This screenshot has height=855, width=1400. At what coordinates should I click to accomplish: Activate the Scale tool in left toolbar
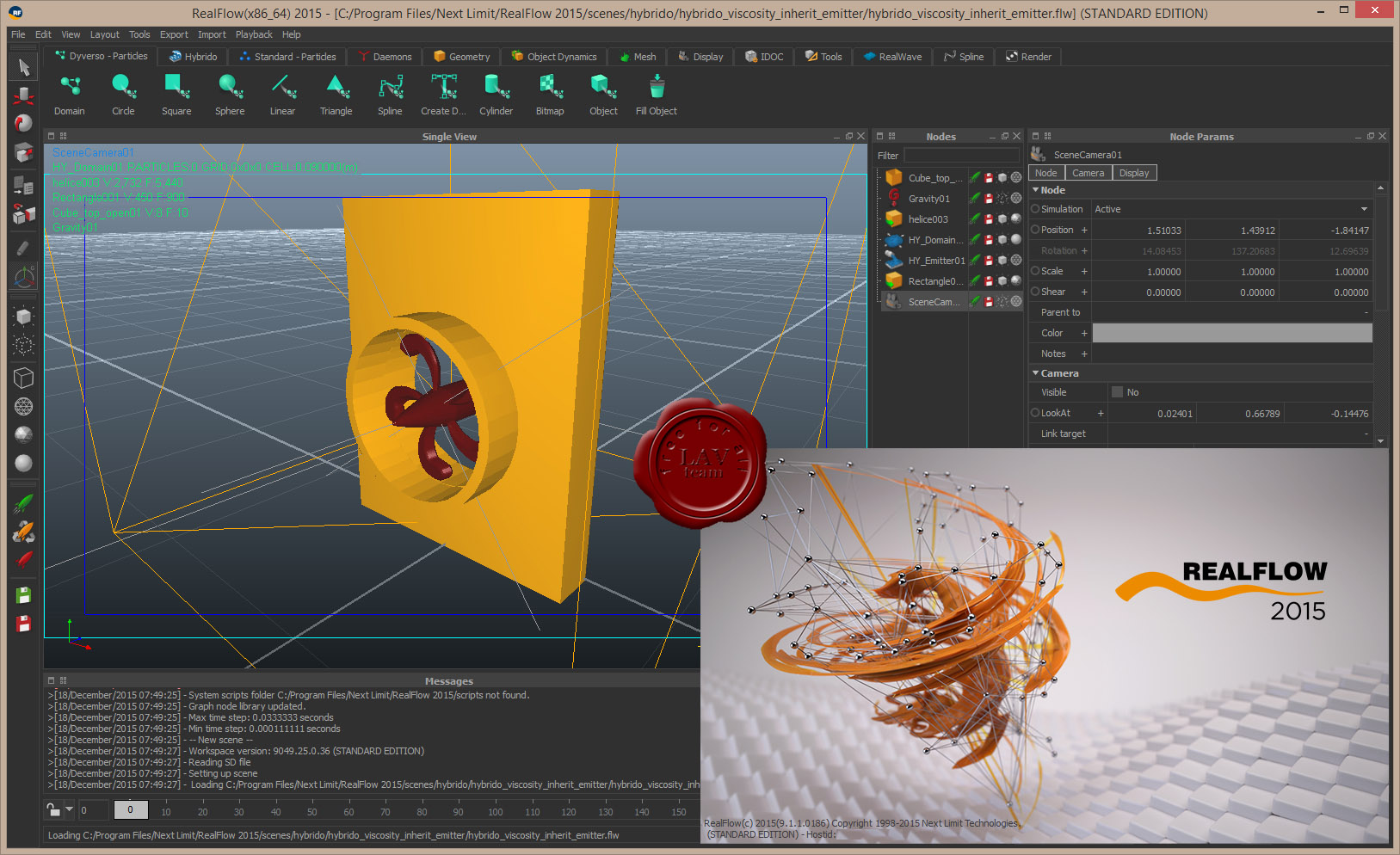tap(23, 153)
